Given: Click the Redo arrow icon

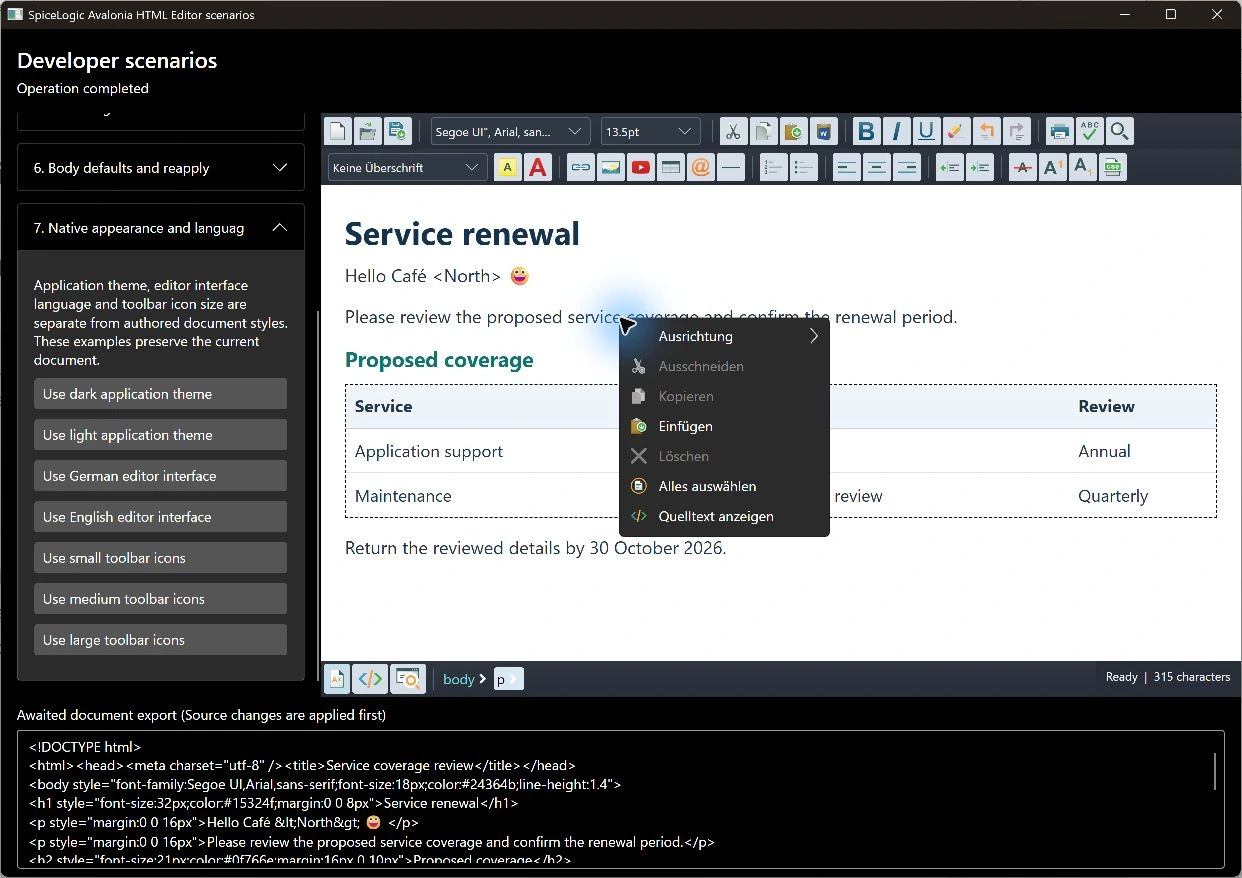Looking at the screenshot, I should coord(1017,131).
